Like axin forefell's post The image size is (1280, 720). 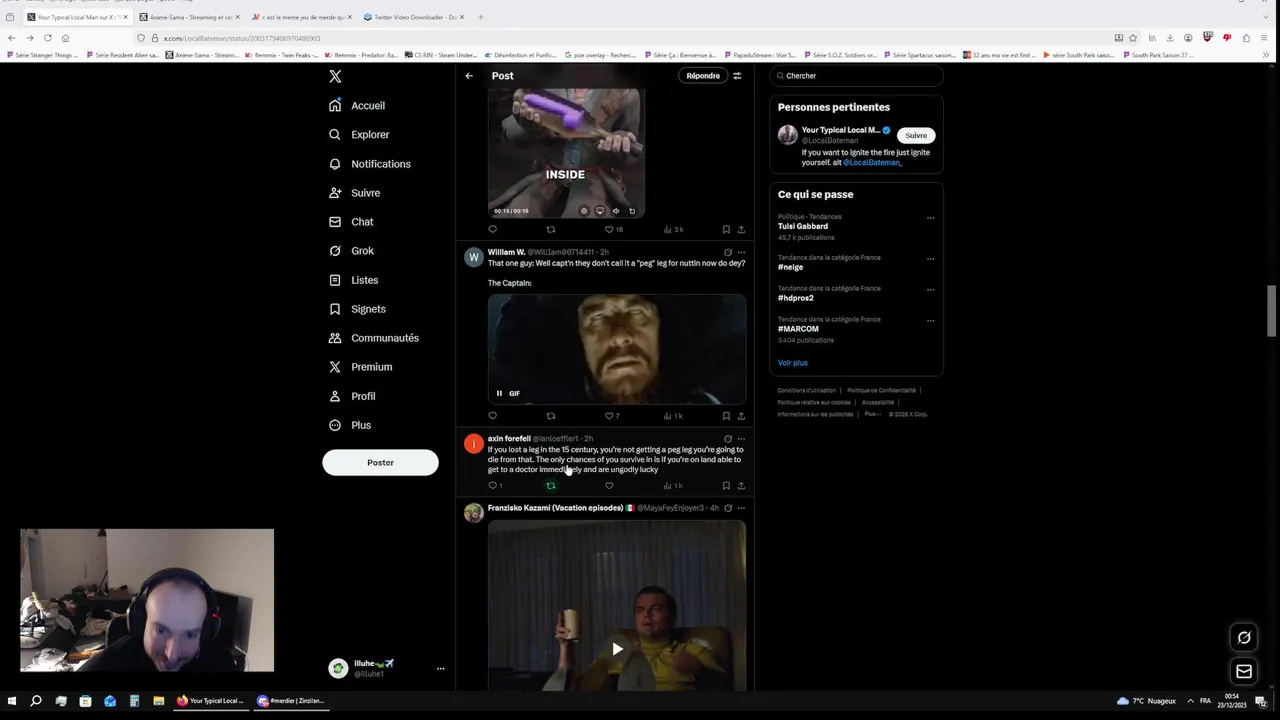(x=609, y=486)
